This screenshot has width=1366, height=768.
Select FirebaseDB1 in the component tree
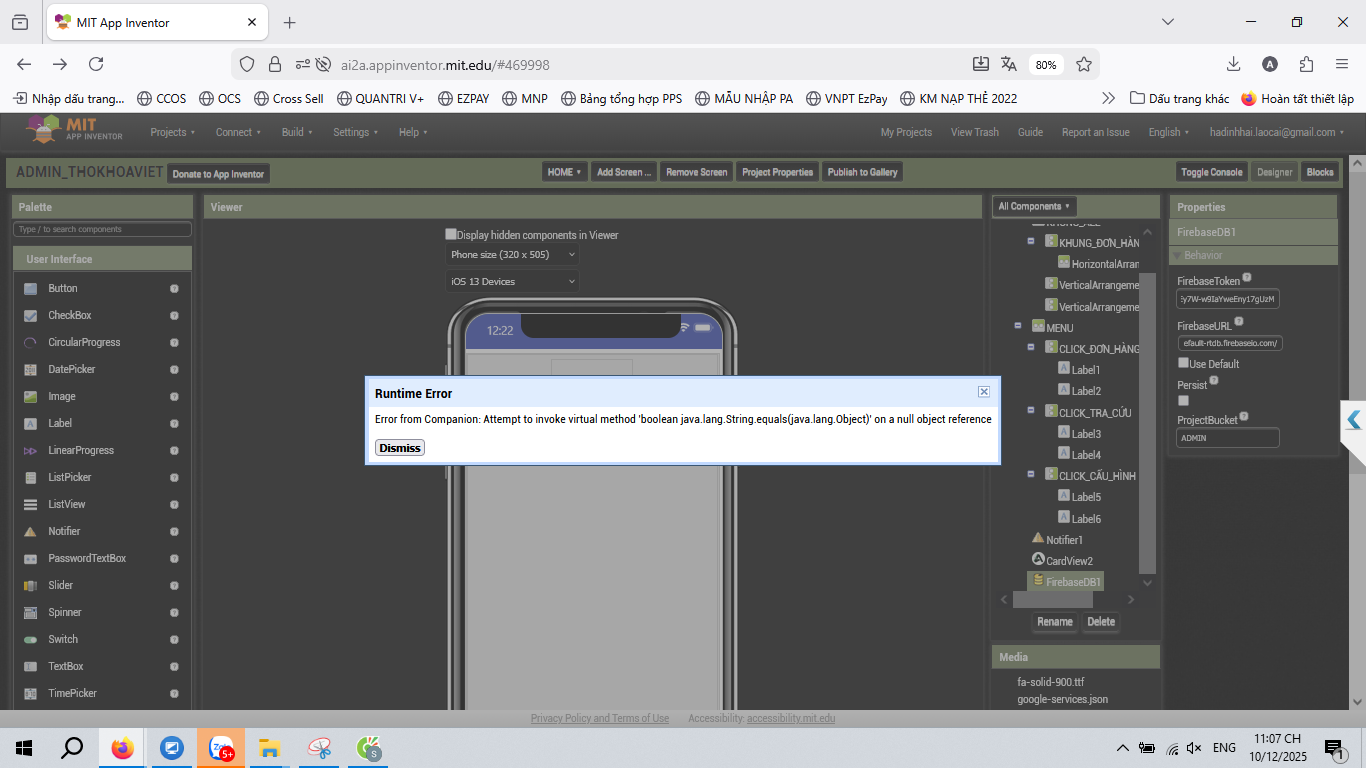(1073, 582)
